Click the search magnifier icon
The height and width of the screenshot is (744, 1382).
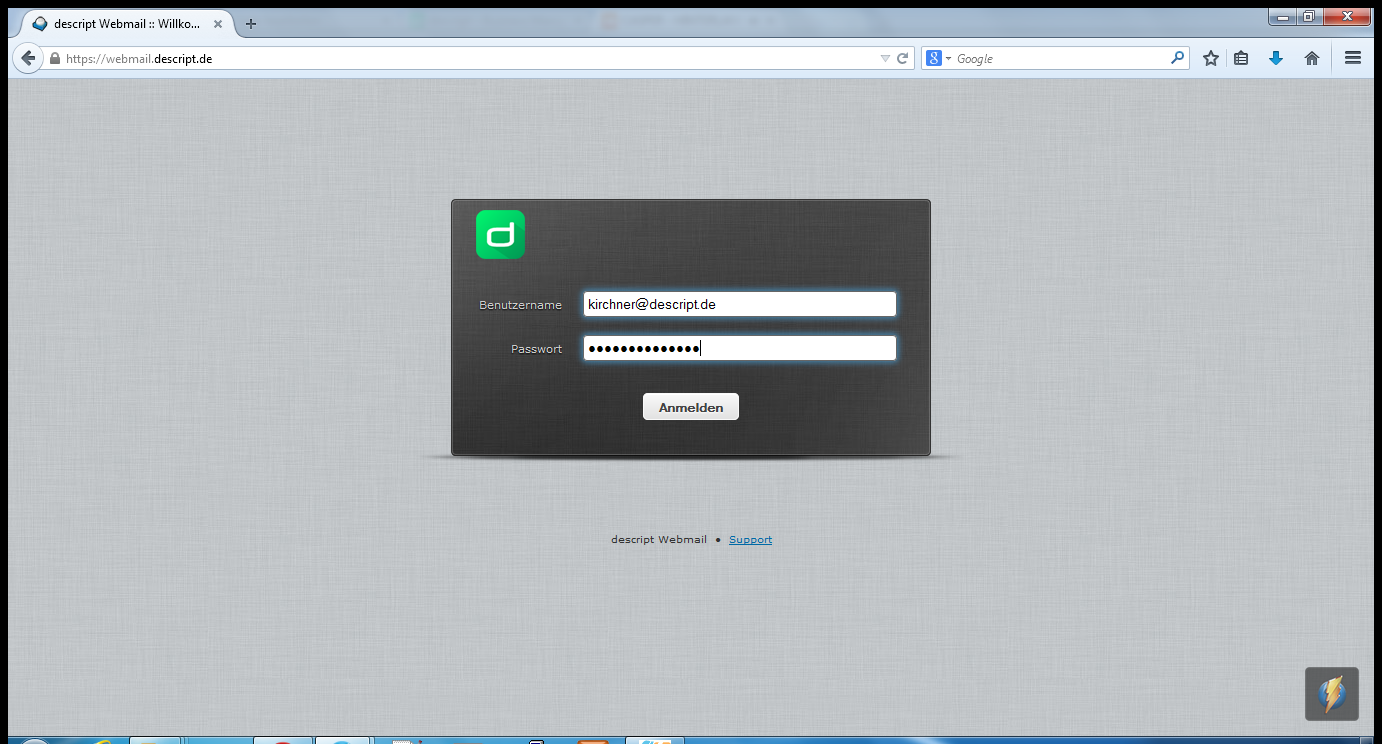[x=1177, y=58]
